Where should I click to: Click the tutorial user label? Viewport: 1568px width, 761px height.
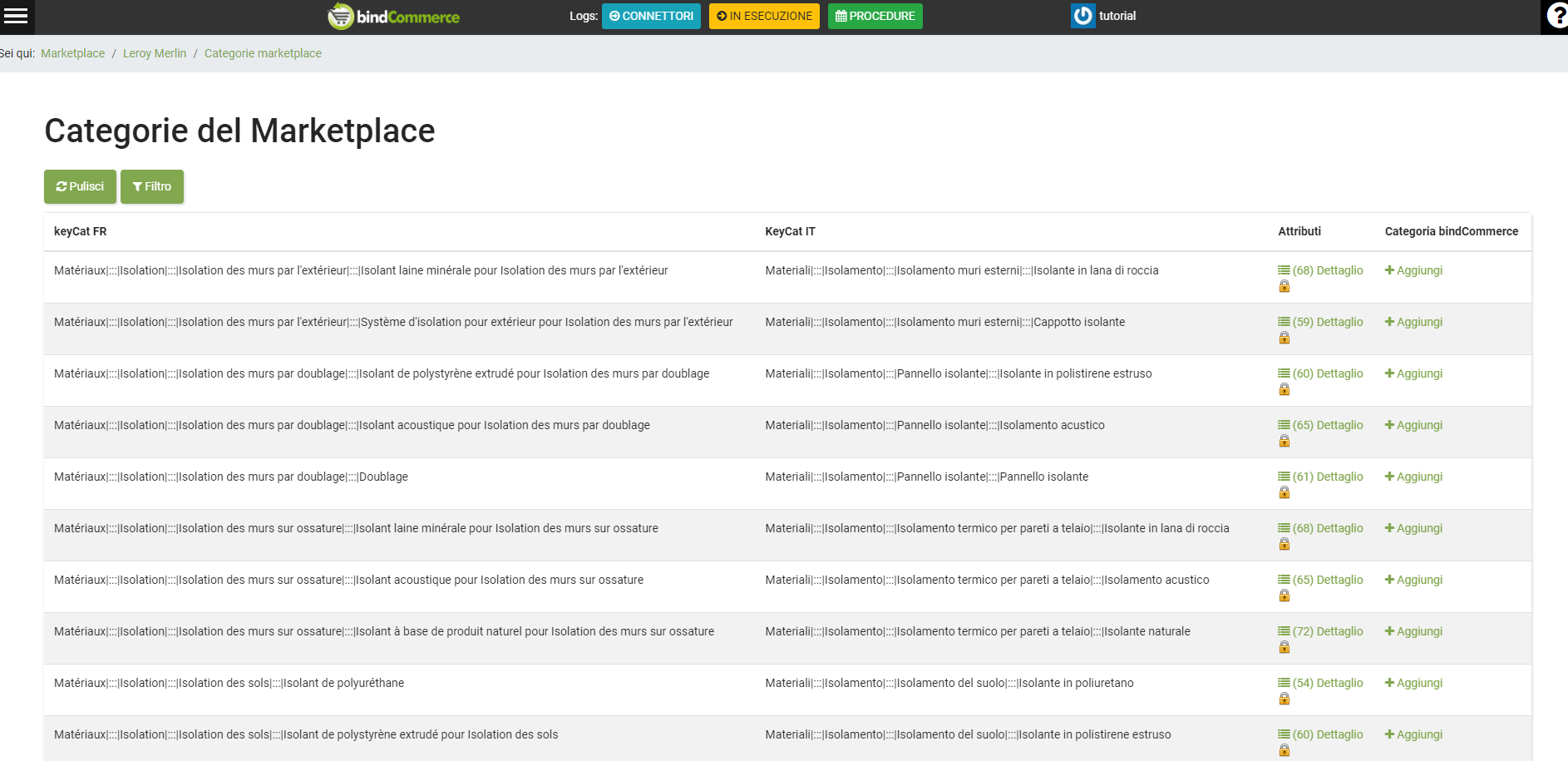tap(1117, 16)
